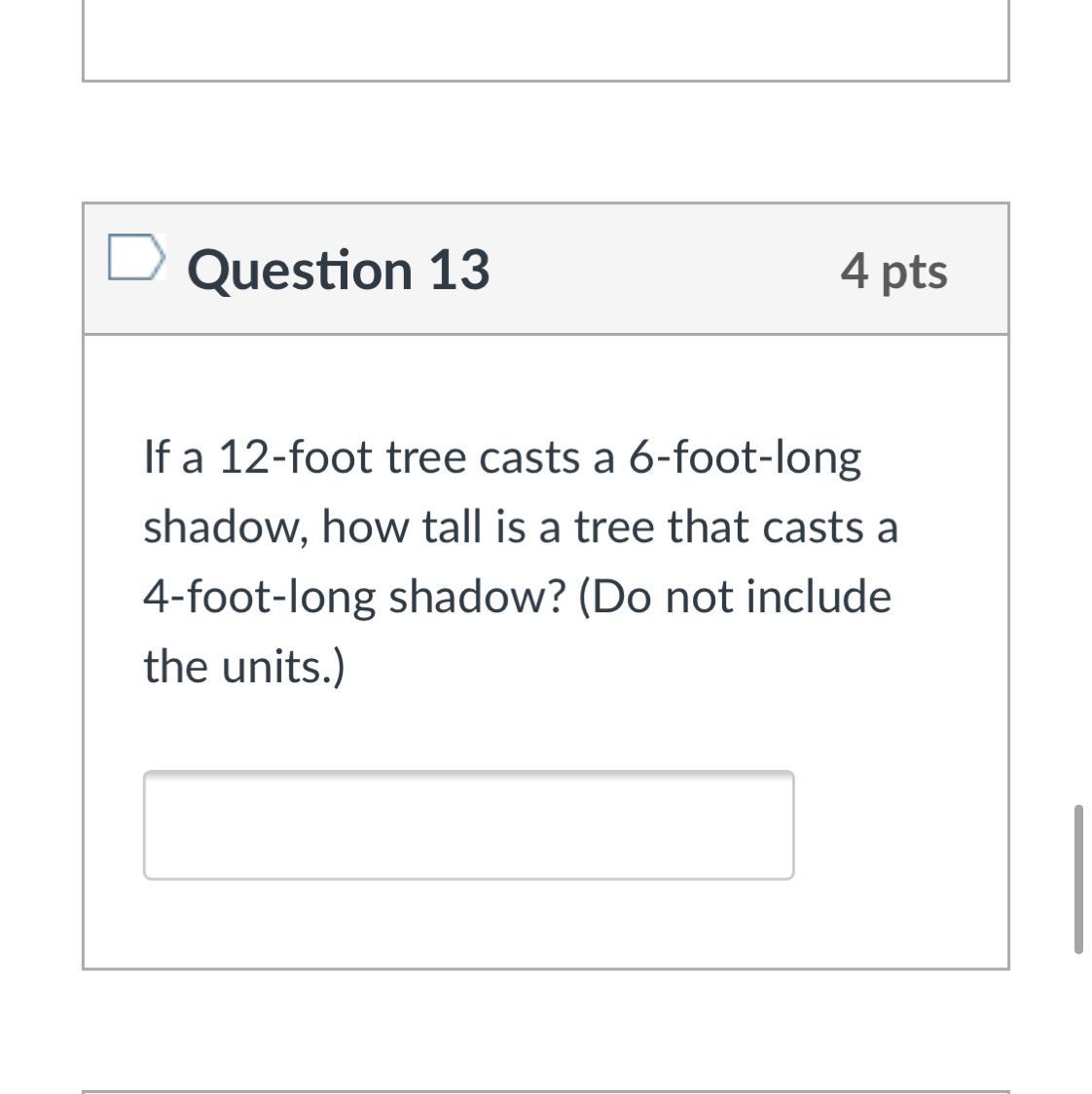Click the Question 13 heading text
Screen dimensions: 1092x1094
pyautogui.click(x=338, y=270)
